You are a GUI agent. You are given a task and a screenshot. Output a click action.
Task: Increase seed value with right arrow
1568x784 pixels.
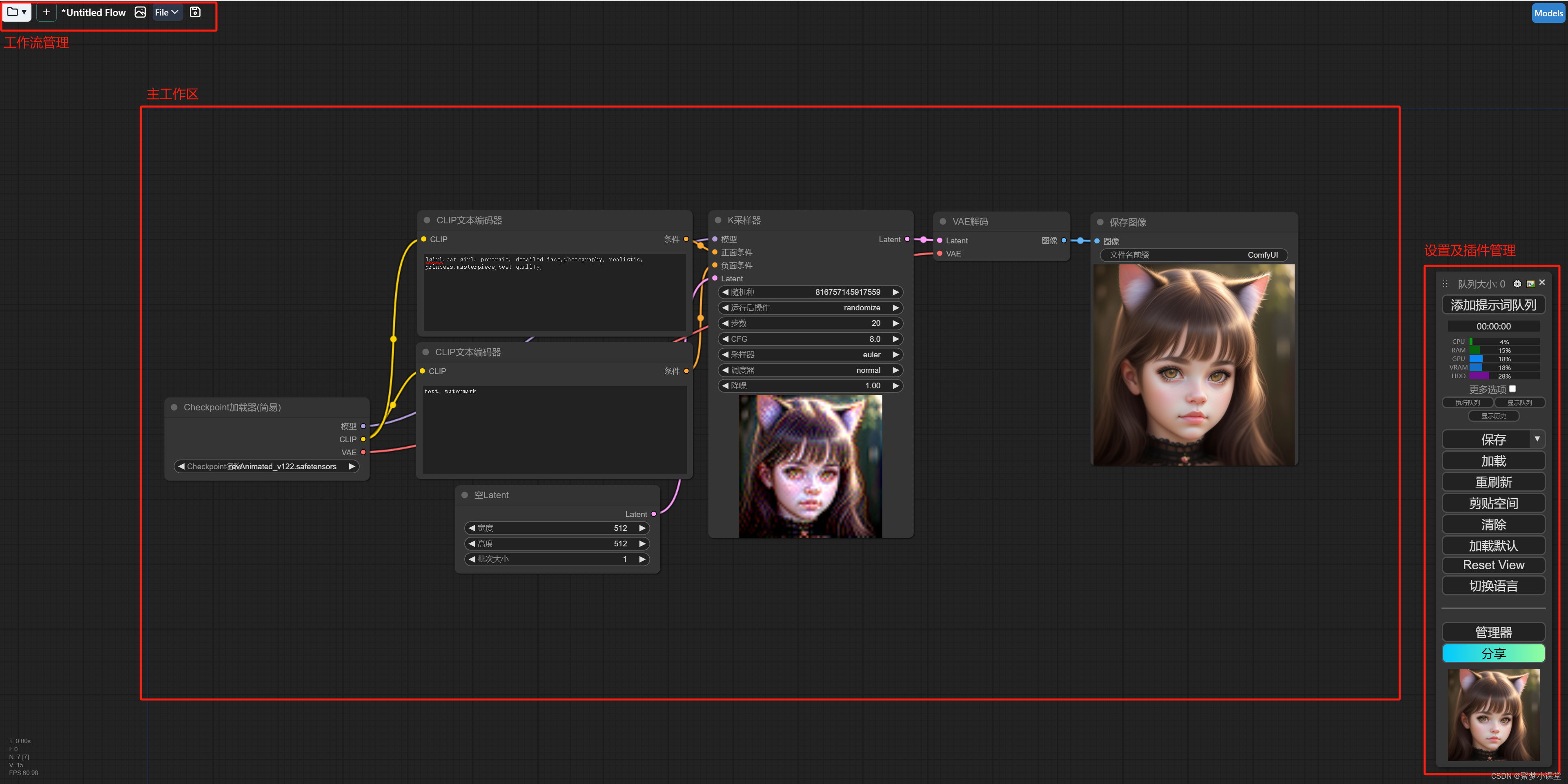(x=895, y=292)
